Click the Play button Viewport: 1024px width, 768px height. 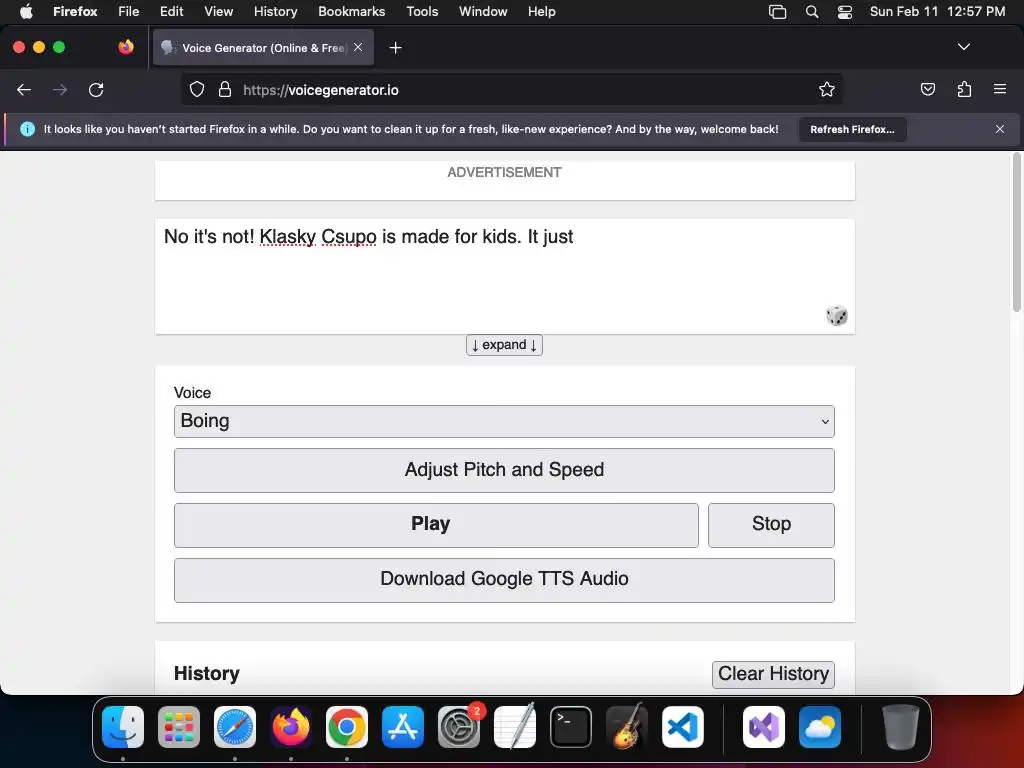tap(436, 525)
